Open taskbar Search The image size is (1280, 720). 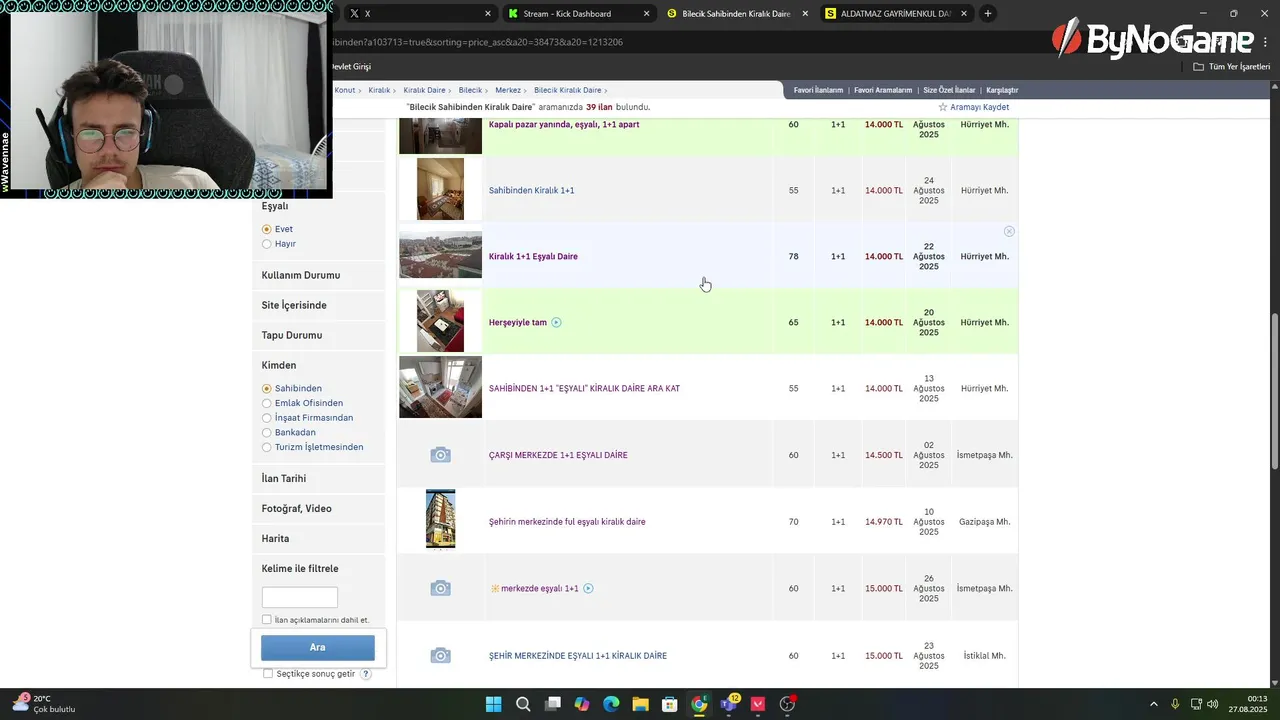[x=523, y=704]
